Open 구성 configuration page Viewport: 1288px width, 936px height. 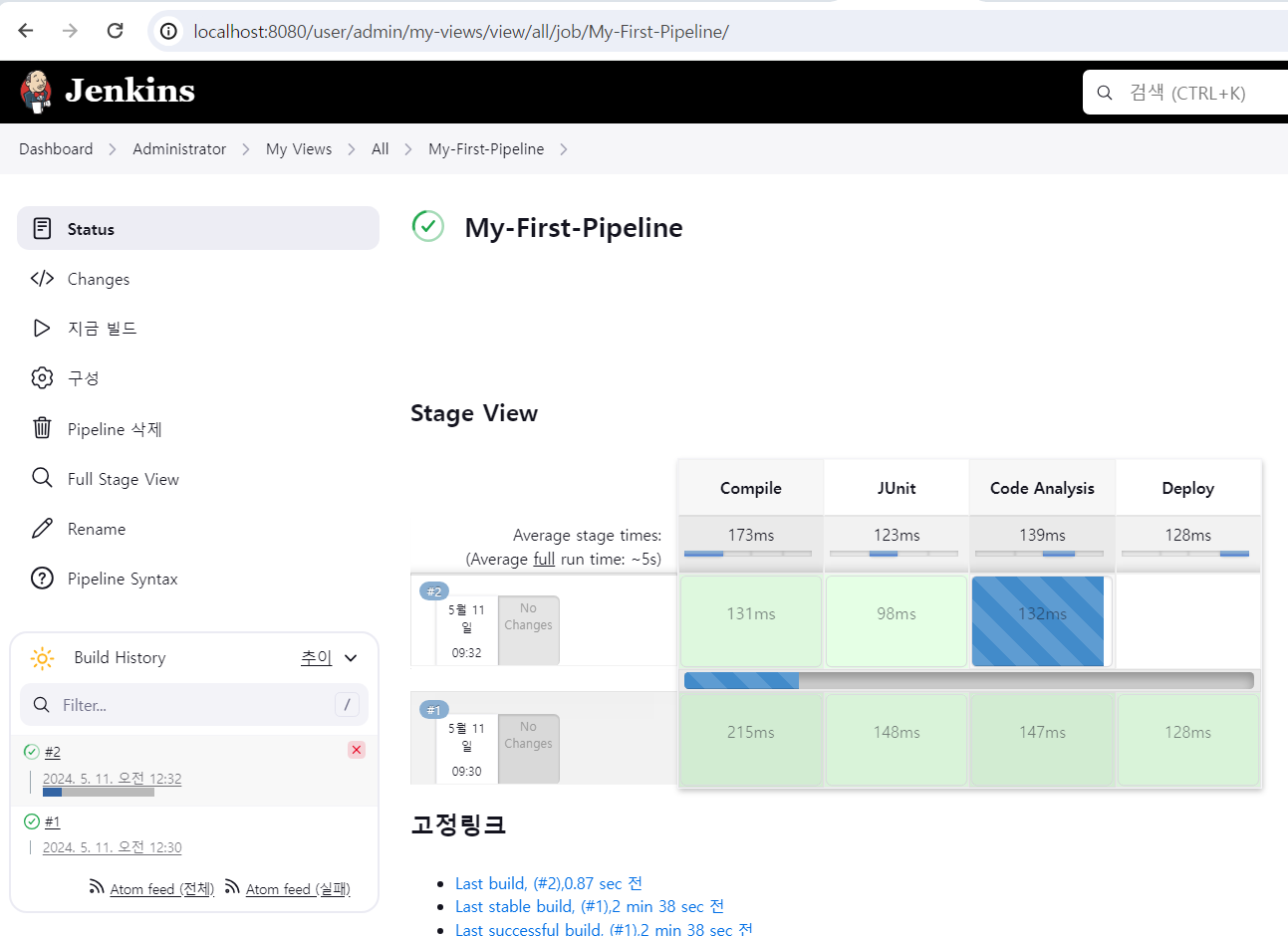click(x=198, y=377)
